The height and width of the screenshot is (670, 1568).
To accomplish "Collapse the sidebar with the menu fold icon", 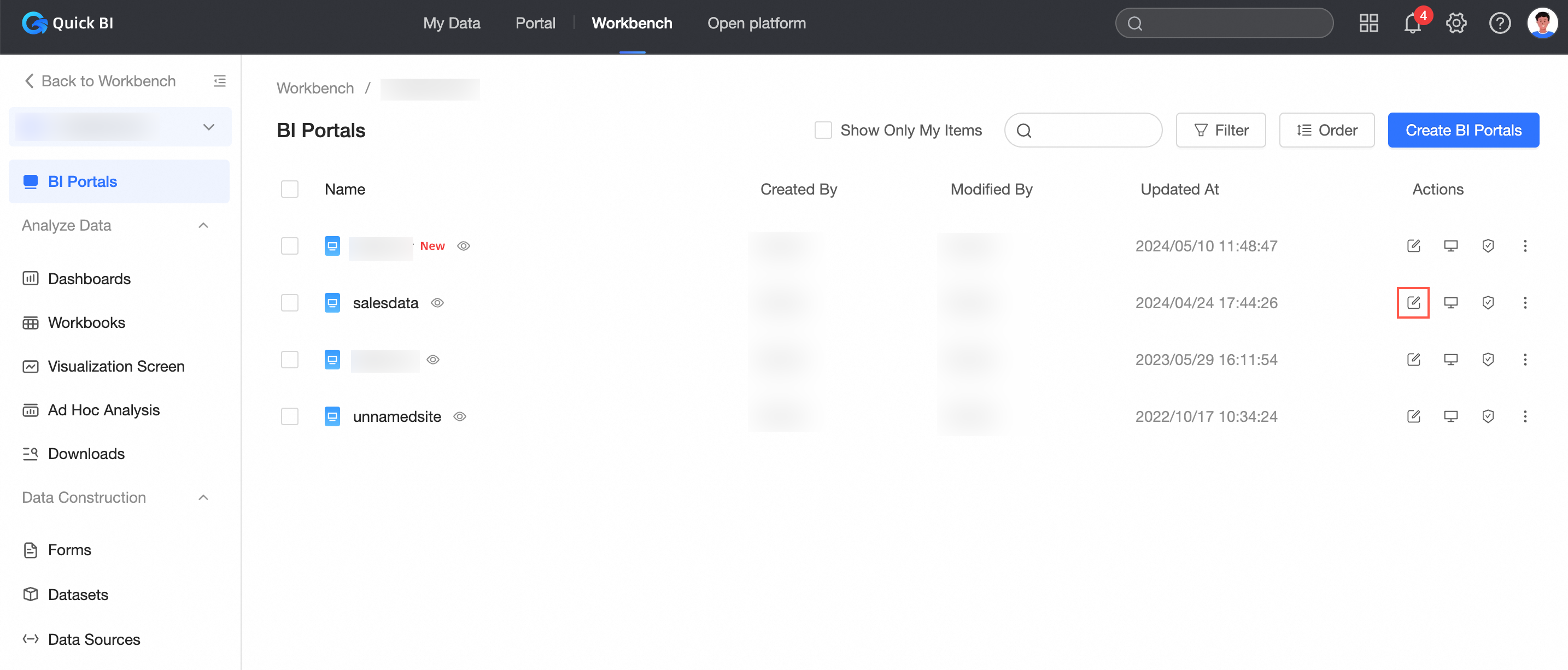I will pyautogui.click(x=220, y=81).
